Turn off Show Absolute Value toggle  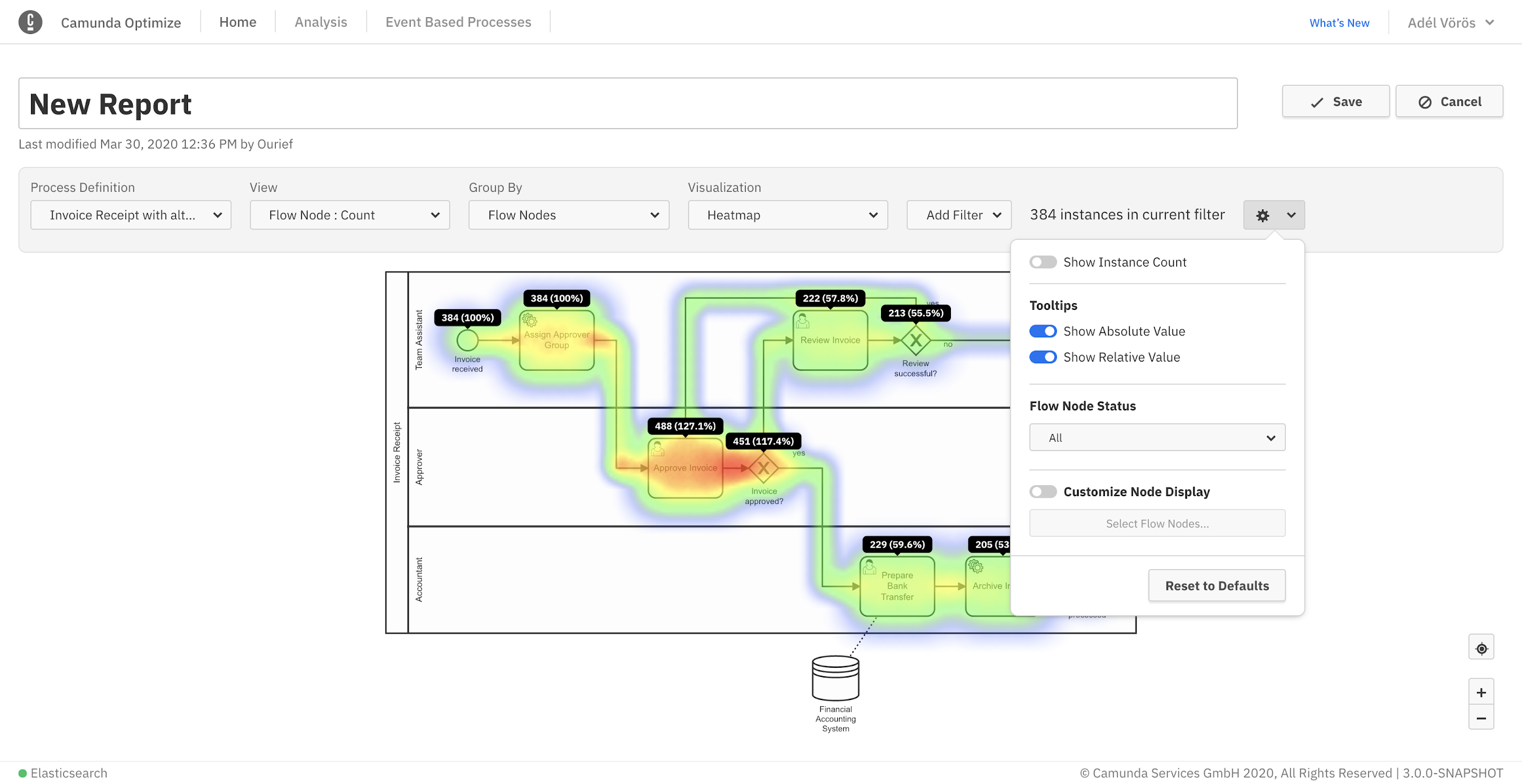pos(1043,332)
